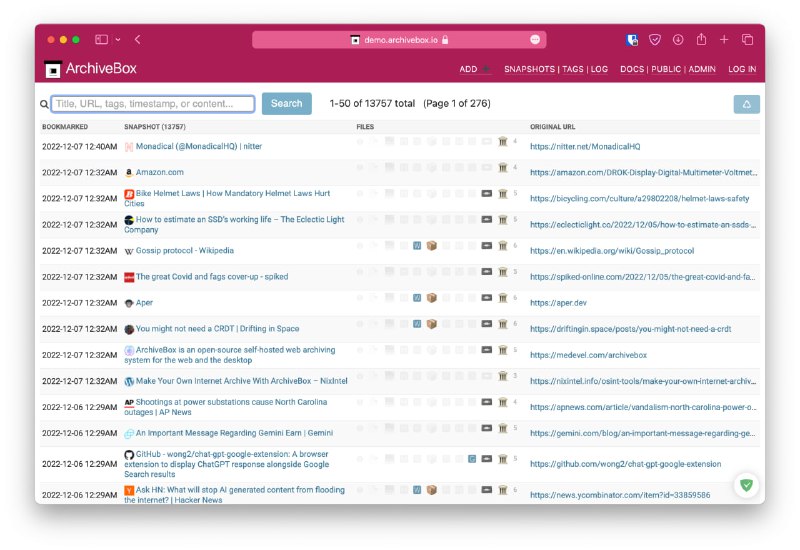Image resolution: width=800 pixels, height=550 pixels.
Task: Click the package icon in Gossip protocol row
Action: 432,246
